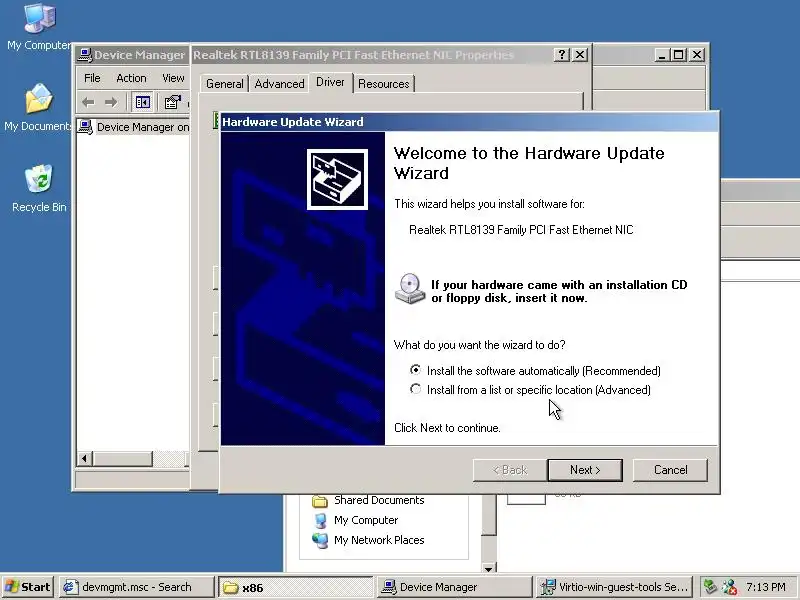Click down arrow of Explorer pane scrollbar
The width and height of the screenshot is (800, 600).
[488, 568]
